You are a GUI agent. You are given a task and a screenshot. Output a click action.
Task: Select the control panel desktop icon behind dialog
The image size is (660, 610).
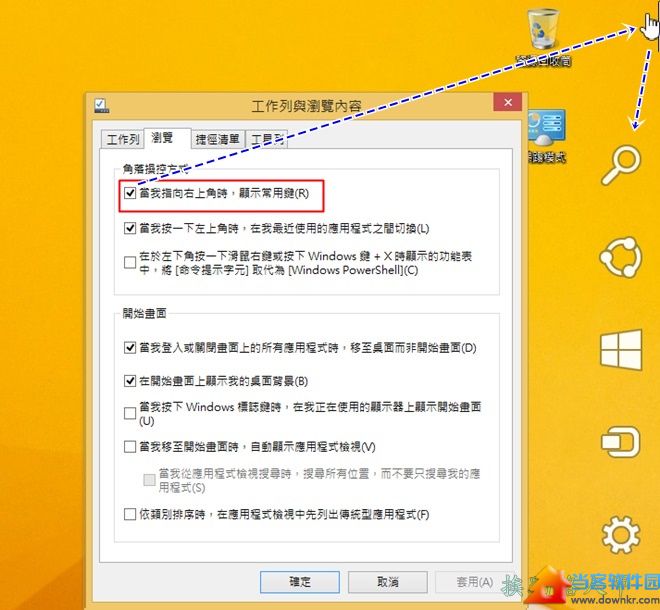546,137
